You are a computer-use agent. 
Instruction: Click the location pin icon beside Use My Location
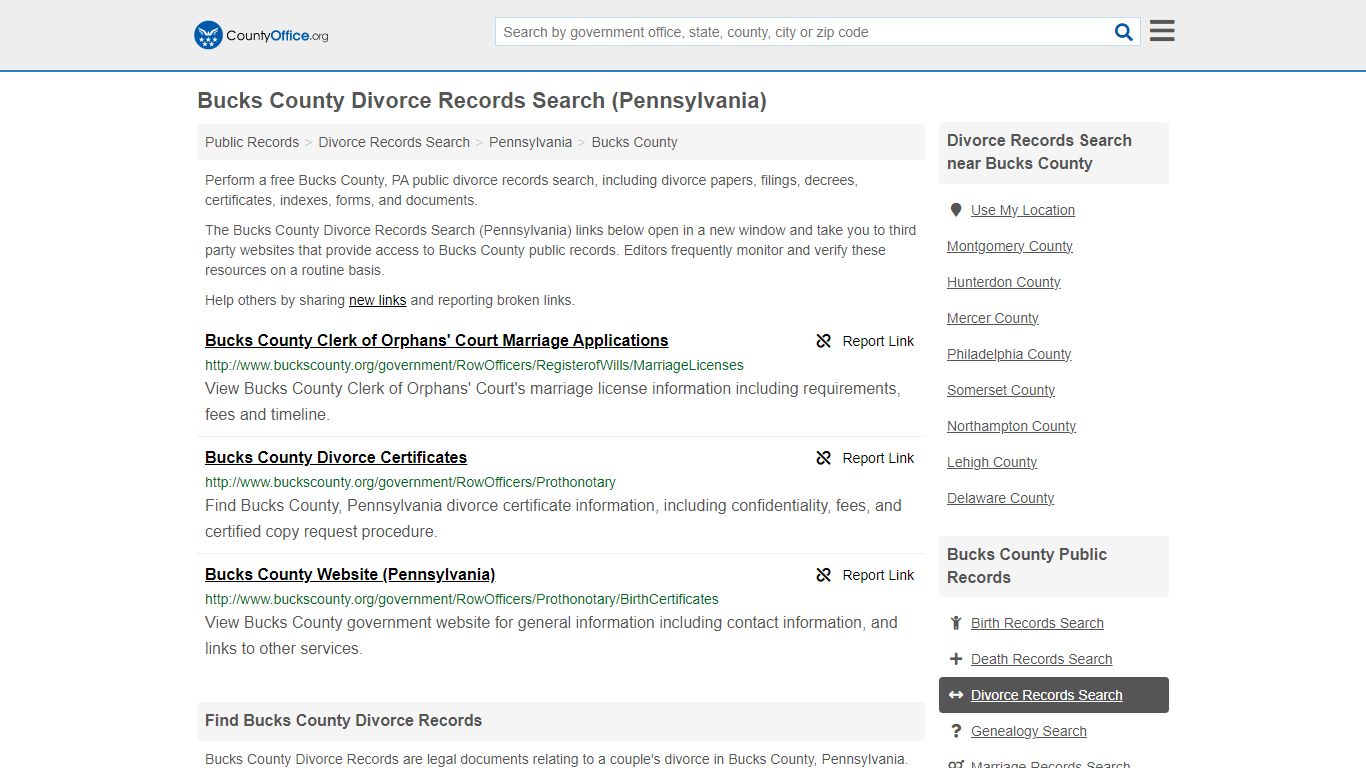click(956, 210)
